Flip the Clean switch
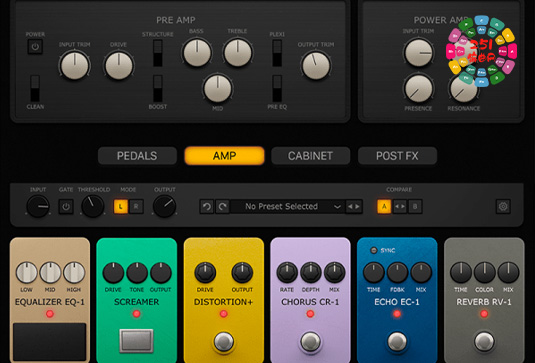The height and width of the screenshot is (363, 535). pos(35,88)
